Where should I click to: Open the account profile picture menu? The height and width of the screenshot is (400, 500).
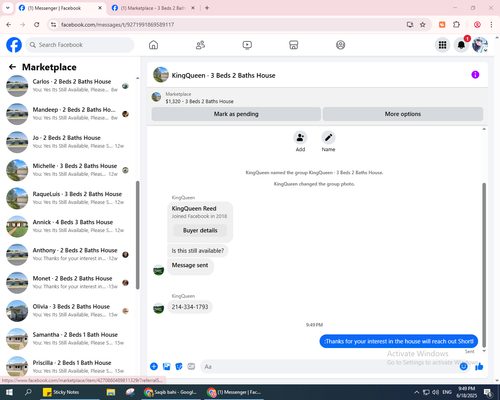(x=480, y=45)
